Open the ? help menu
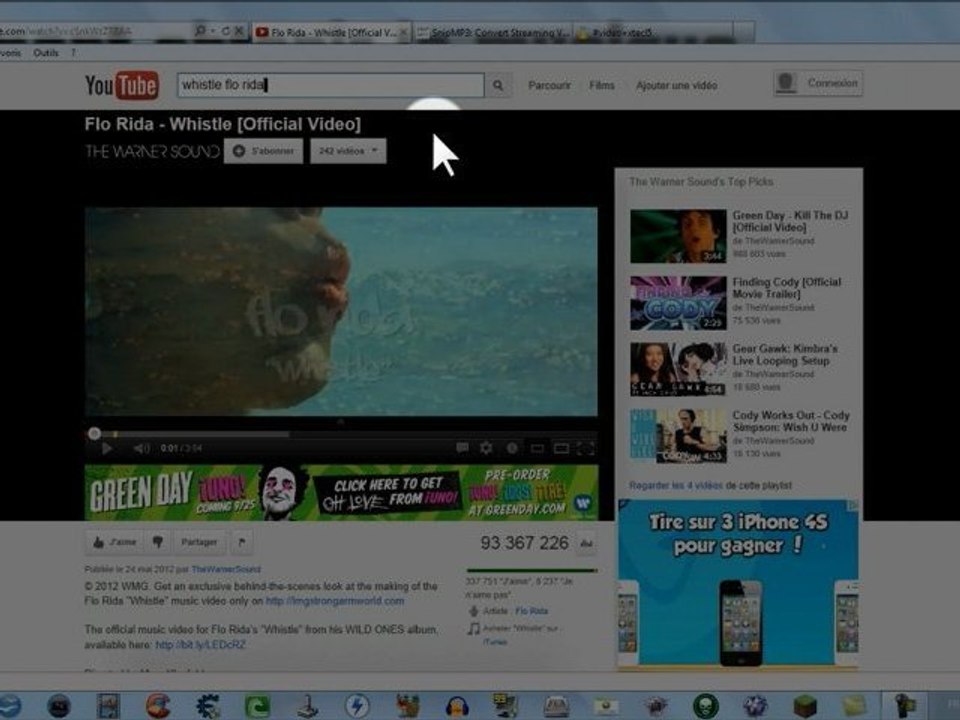Screen dimensions: 960x720 tap(73, 53)
